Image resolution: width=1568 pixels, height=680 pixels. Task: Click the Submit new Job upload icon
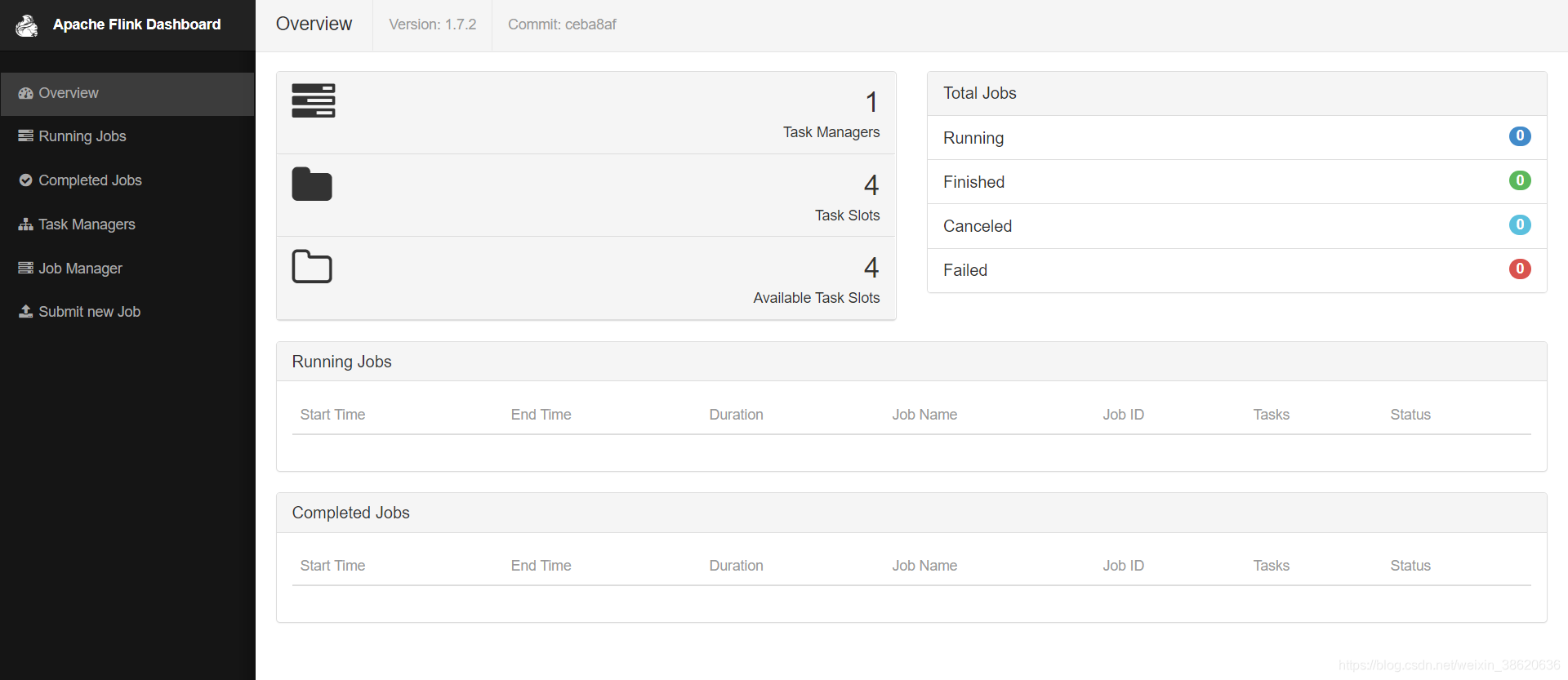(x=25, y=312)
